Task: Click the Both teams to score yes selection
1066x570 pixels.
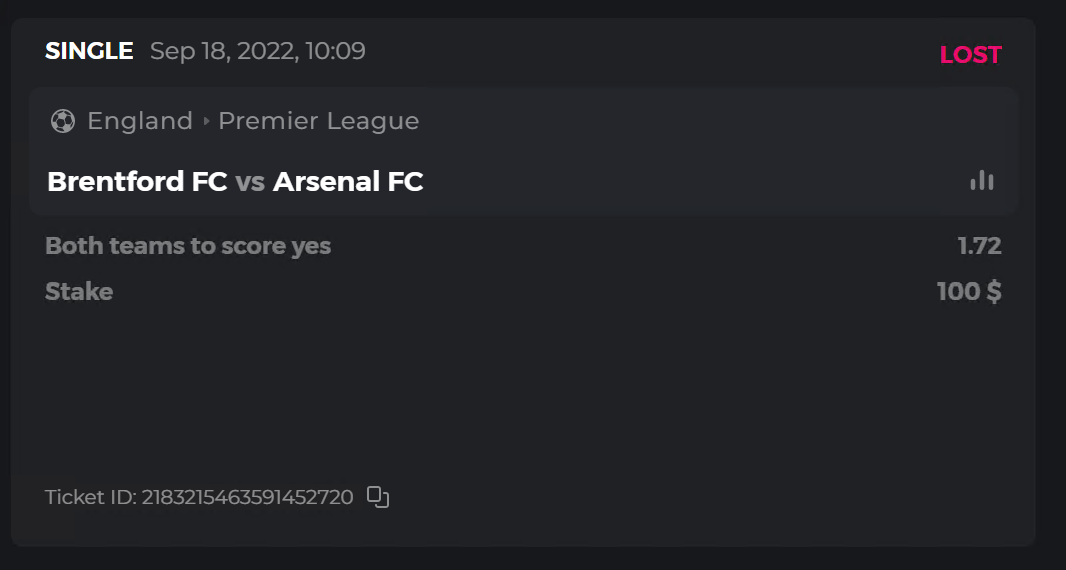Action: 188,245
